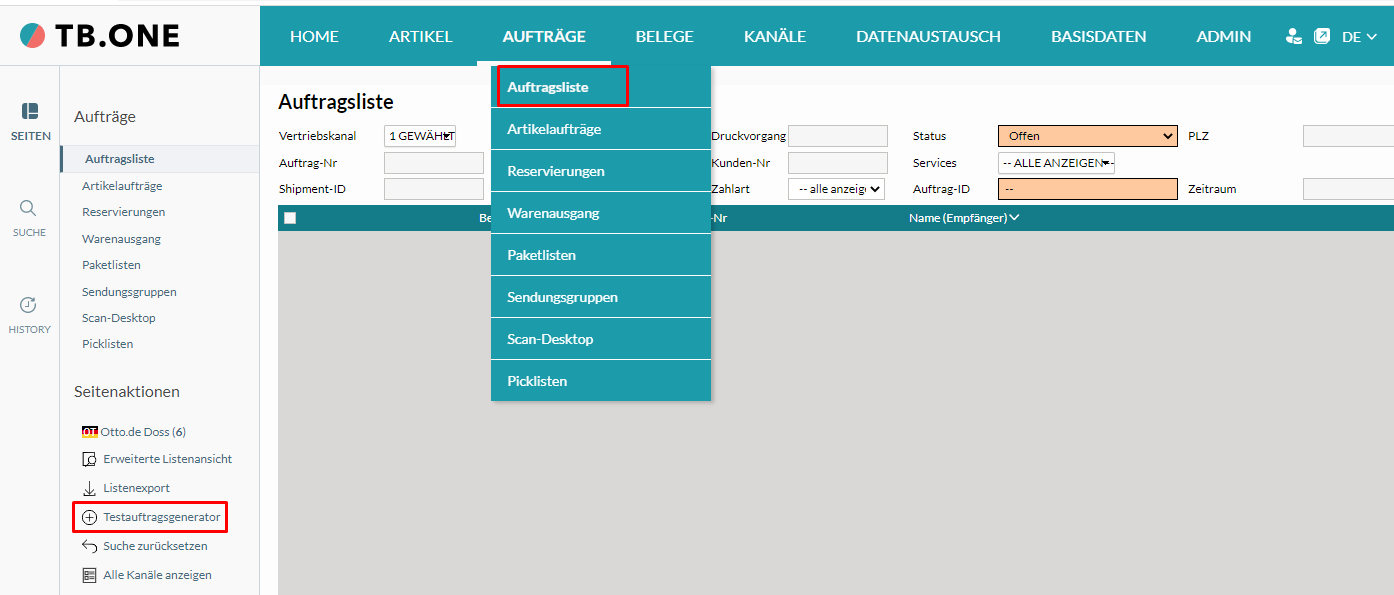Focus the PLZ input field
The width and height of the screenshot is (1394, 595).
[1348, 136]
